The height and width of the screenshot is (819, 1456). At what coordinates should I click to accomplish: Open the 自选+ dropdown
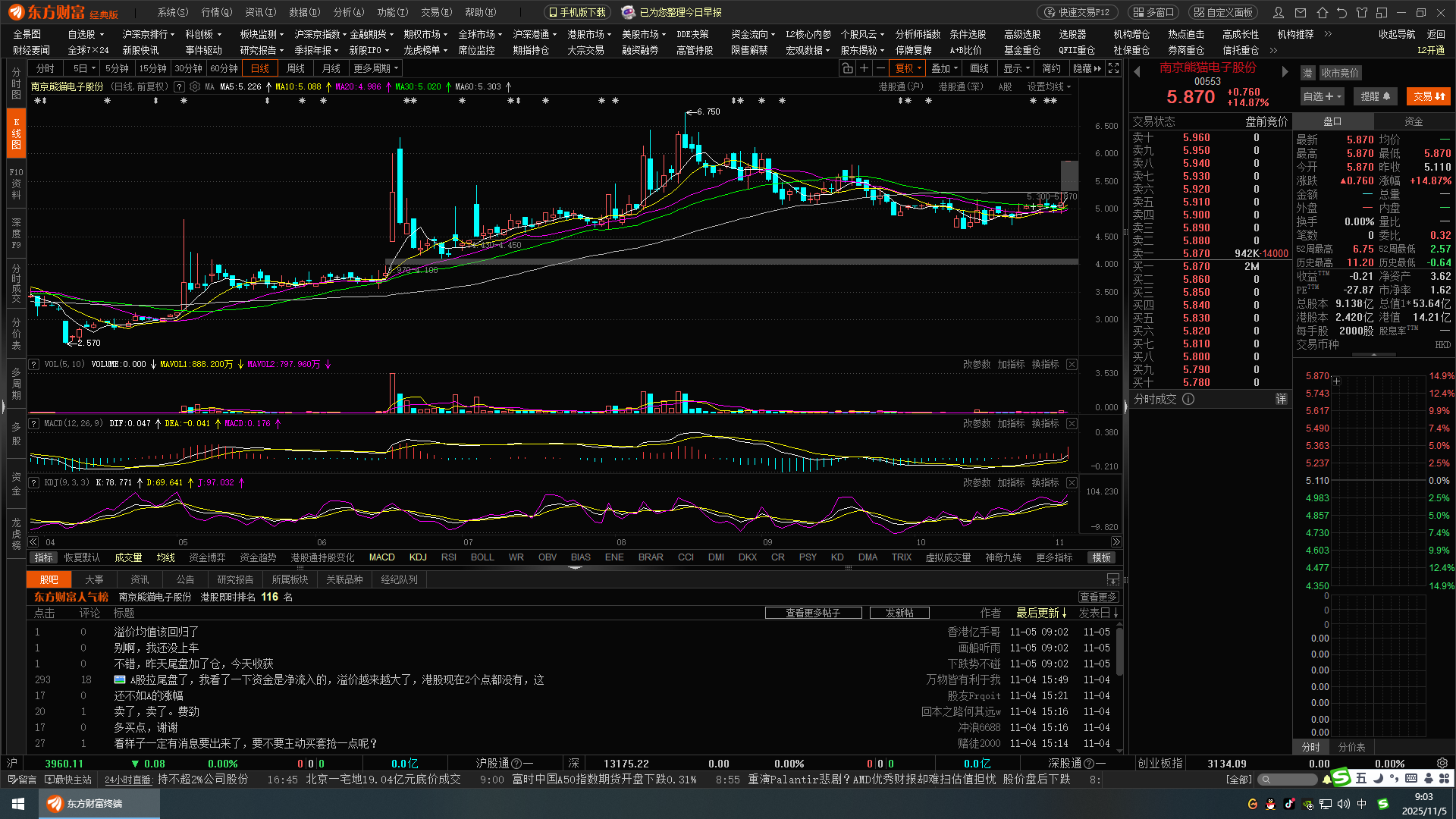coord(1322,96)
